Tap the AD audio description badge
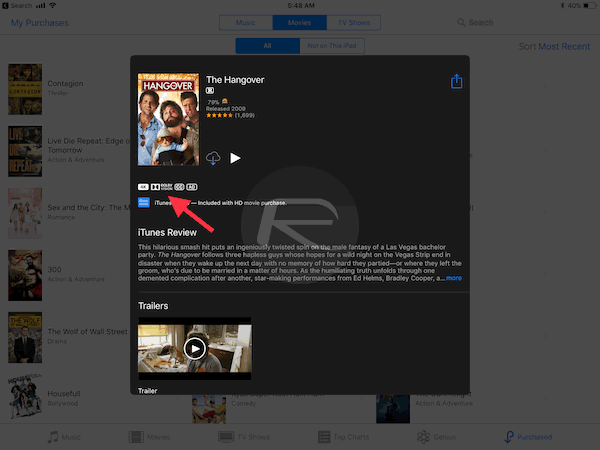 pyautogui.click(x=192, y=186)
